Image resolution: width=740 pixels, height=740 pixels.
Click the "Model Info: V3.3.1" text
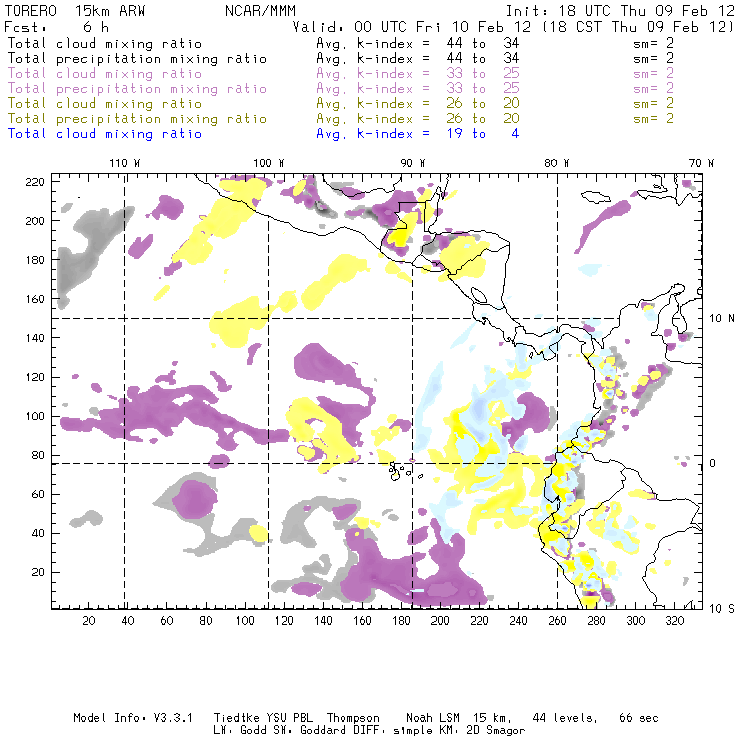tap(133, 718)
